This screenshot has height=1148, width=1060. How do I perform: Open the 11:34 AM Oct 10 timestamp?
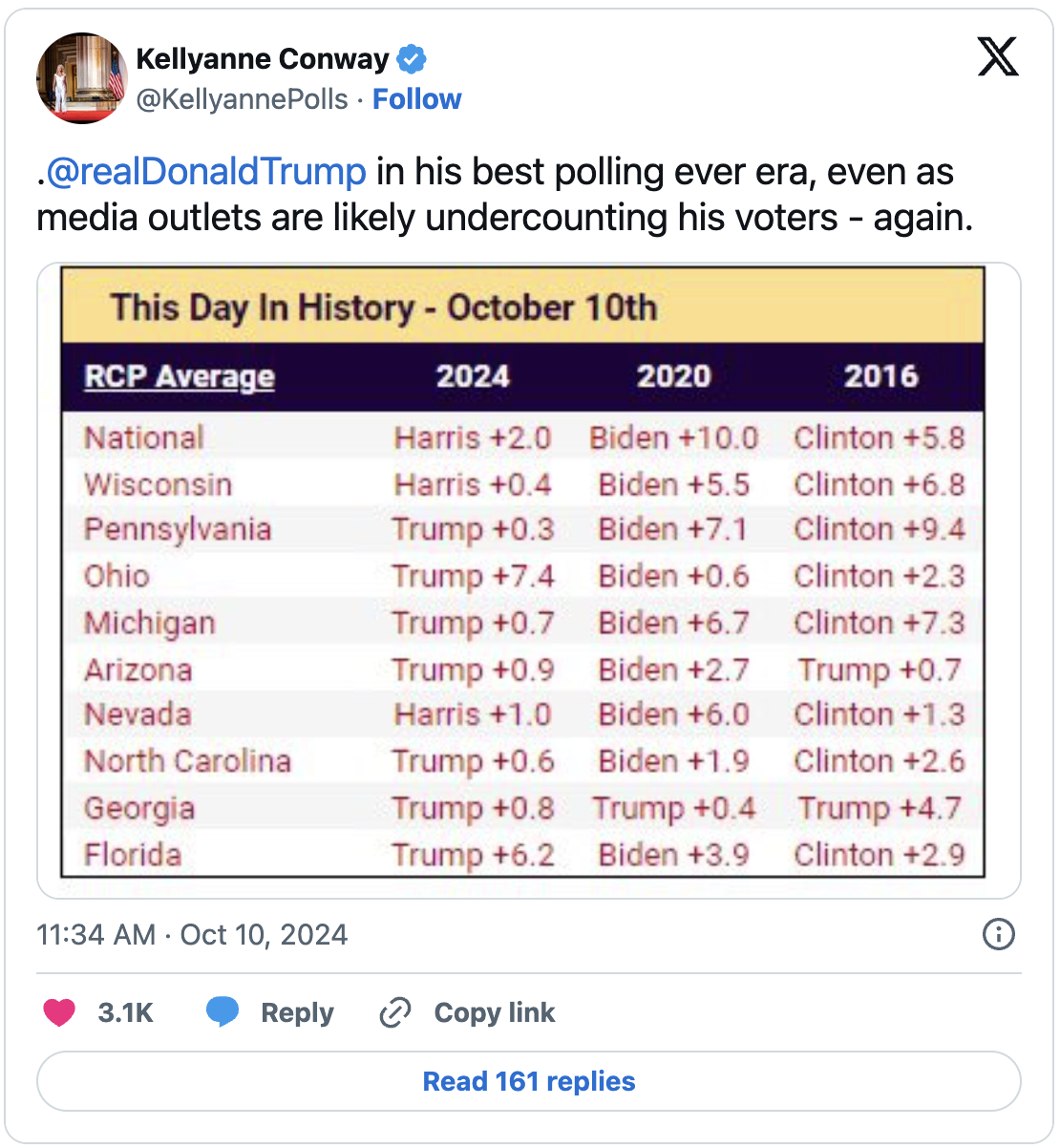(192, 934)
